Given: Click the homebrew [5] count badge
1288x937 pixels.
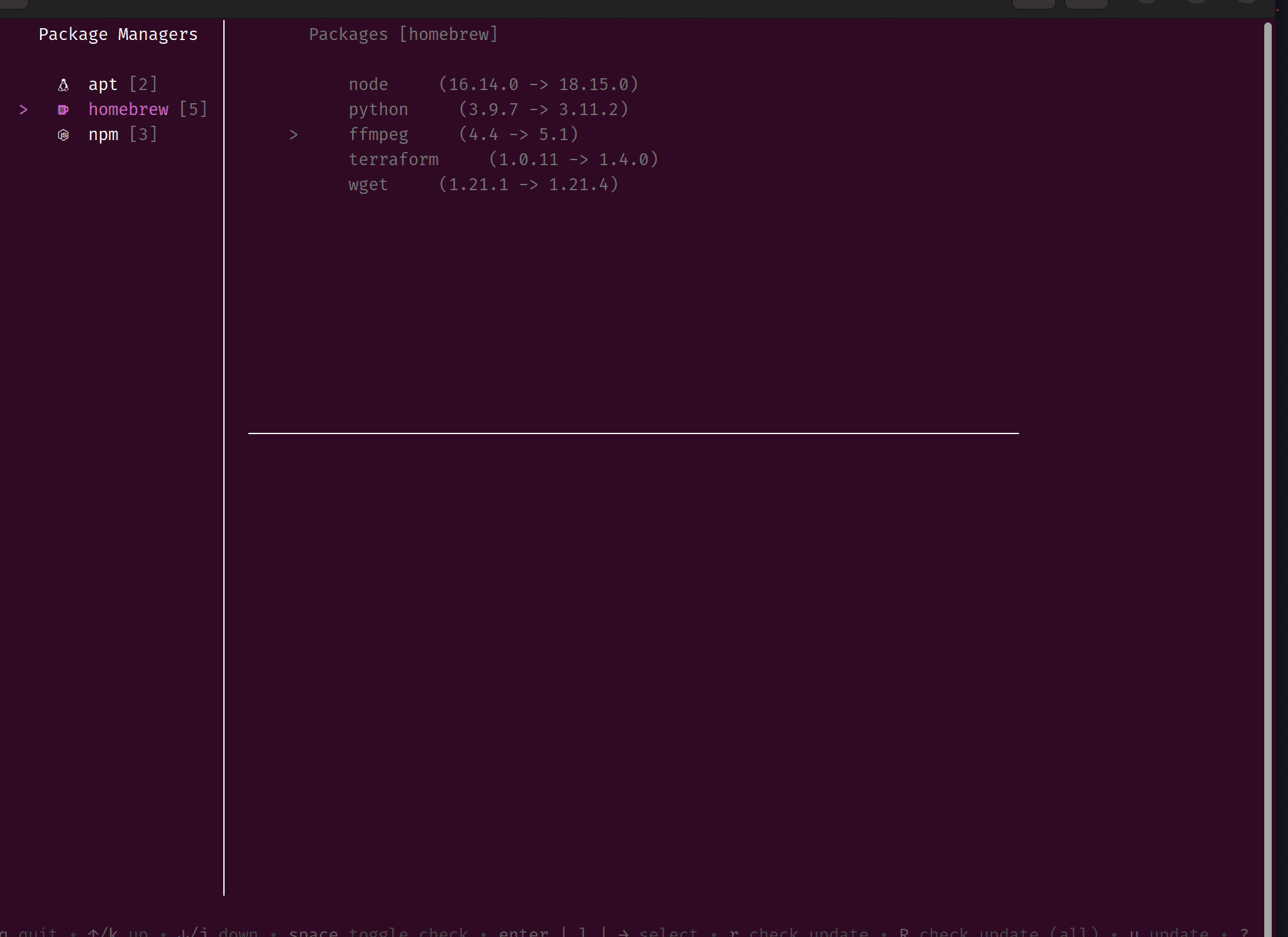Looking at the screenshot, I should tap(193, 109).
